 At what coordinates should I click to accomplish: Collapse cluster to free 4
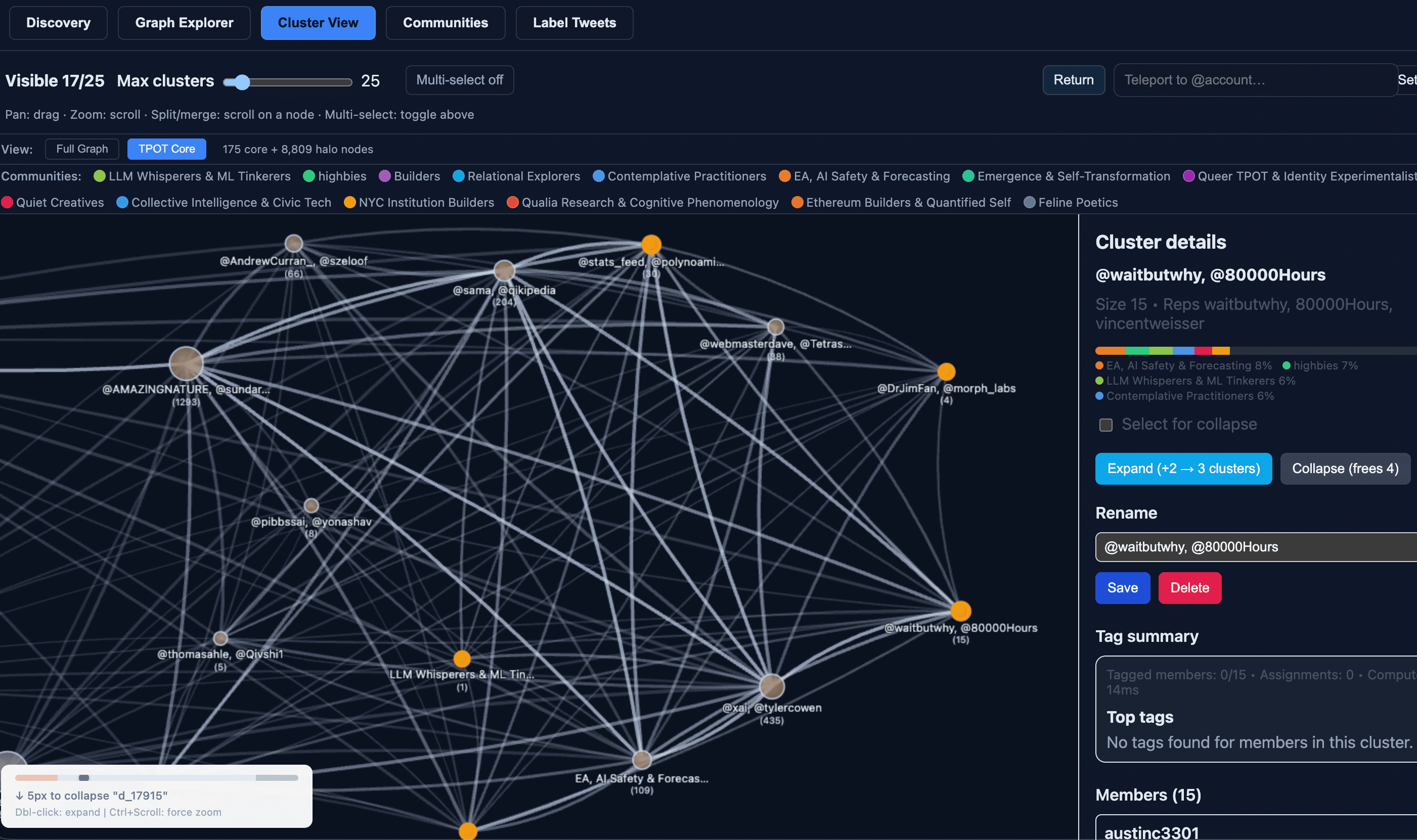pos(1345,469)
